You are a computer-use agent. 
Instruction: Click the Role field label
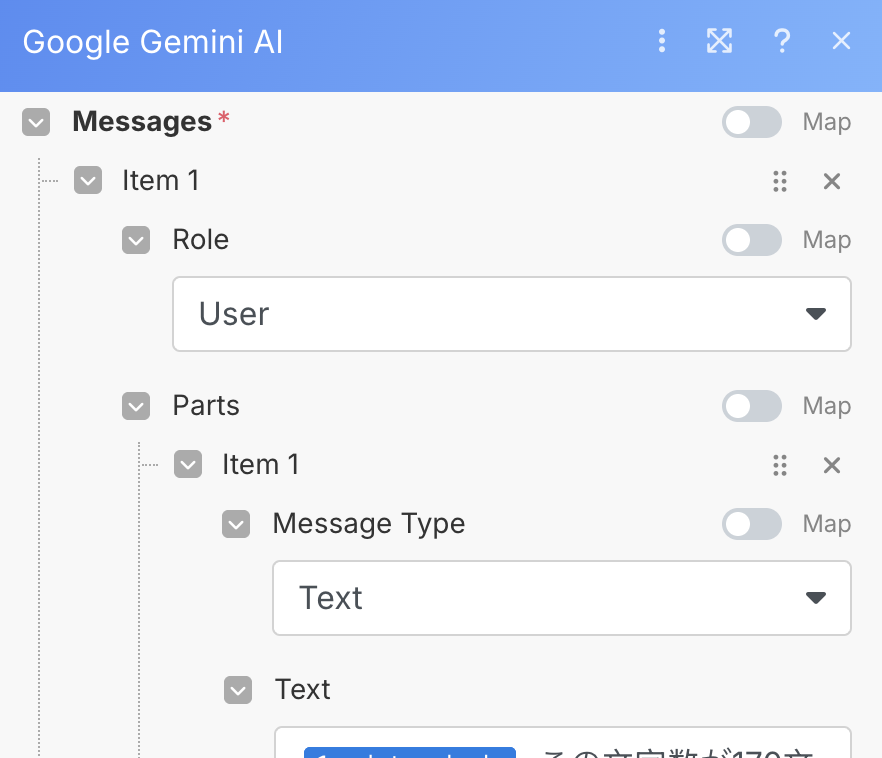pos(201,240)
